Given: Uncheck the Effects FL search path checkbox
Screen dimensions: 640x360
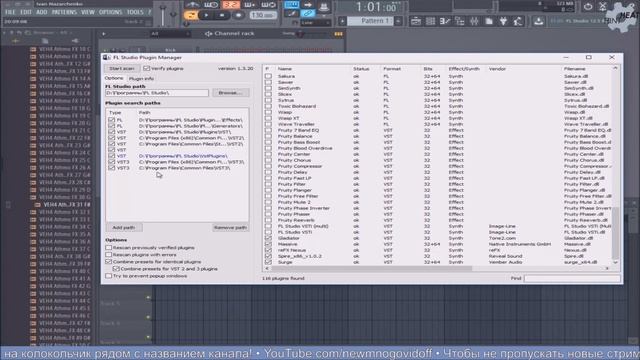Looking at the screenshot, I should click(x=111, y=120).
